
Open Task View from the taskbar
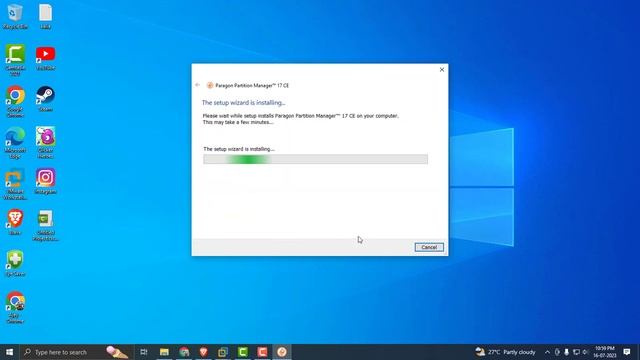click(x=144, y=352)
